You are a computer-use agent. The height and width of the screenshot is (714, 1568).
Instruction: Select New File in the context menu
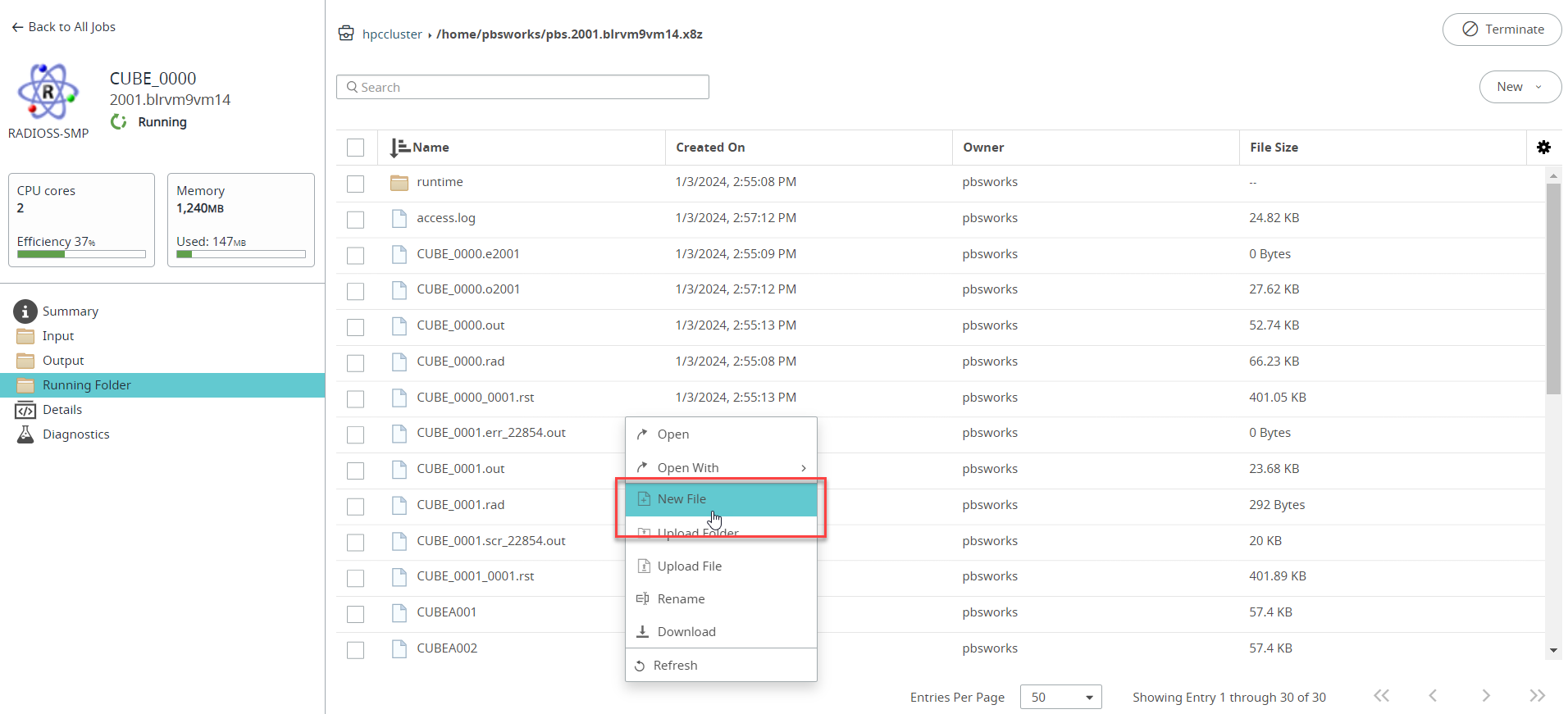click(x=721, y=499)
